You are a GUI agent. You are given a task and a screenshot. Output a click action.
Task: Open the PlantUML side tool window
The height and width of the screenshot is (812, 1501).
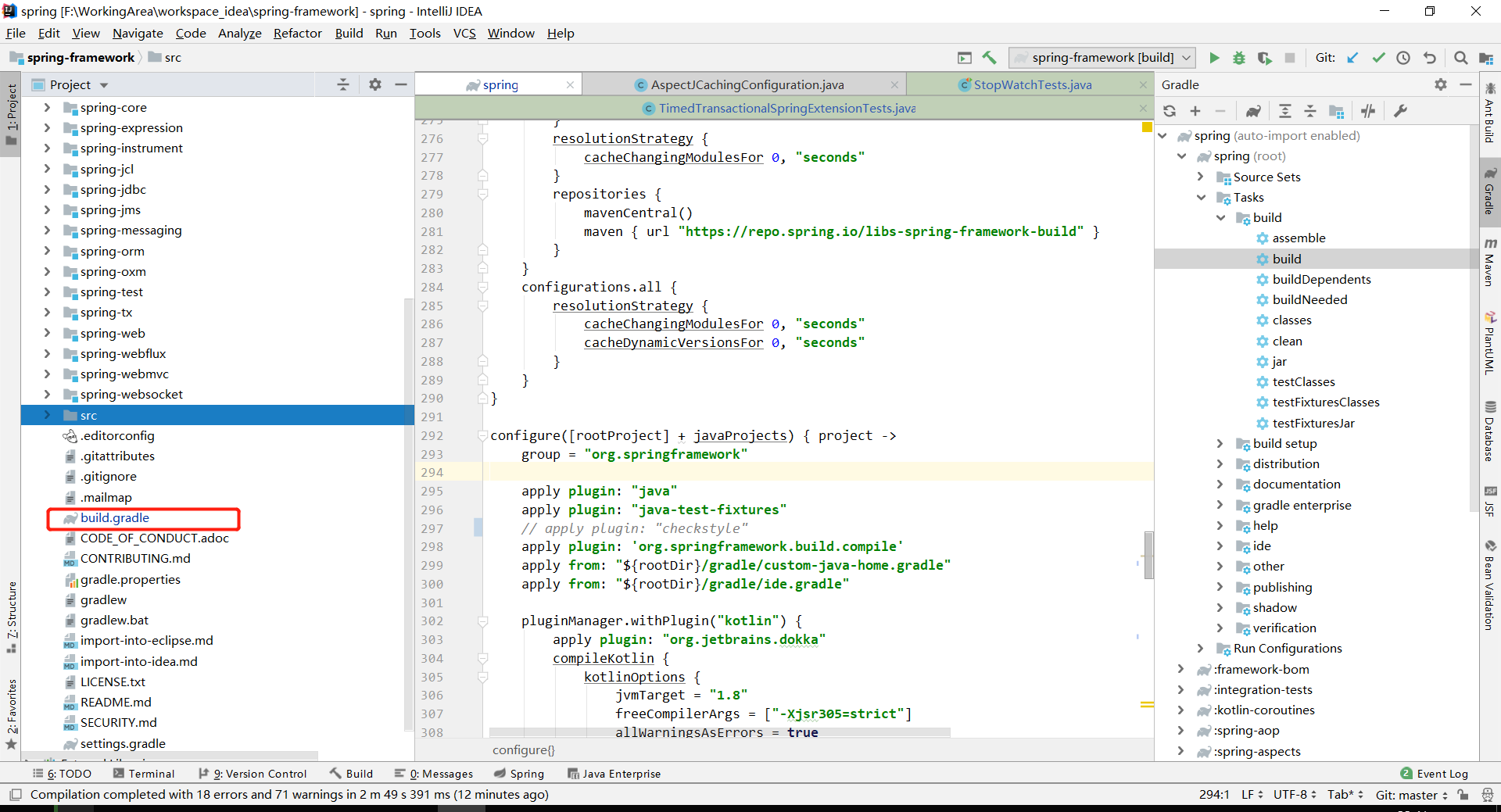[x=1490, y=342]
